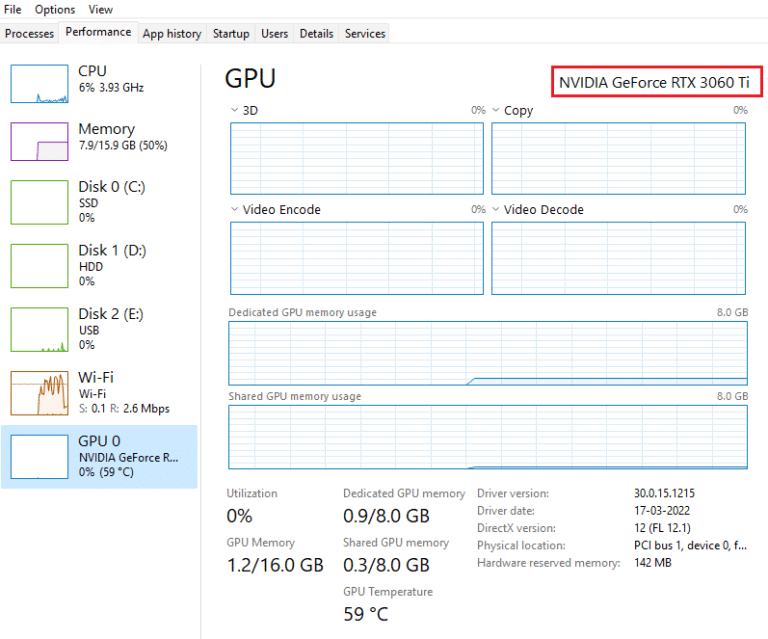Viewport: 768px width, 639px height.
Task: Go to the App history tab
Action: tap(172, 33)
